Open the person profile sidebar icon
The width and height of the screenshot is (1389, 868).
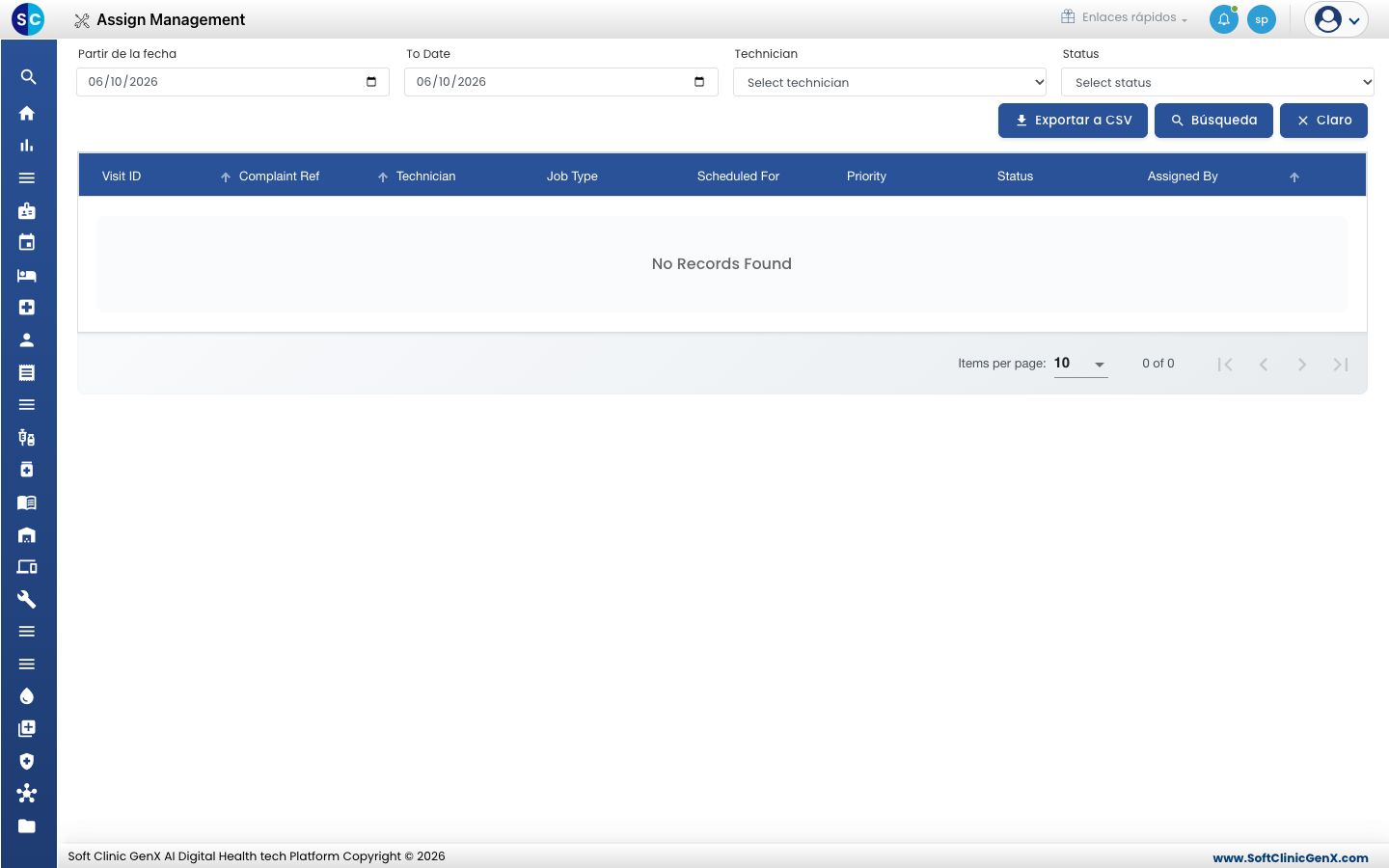pos(27,340)
